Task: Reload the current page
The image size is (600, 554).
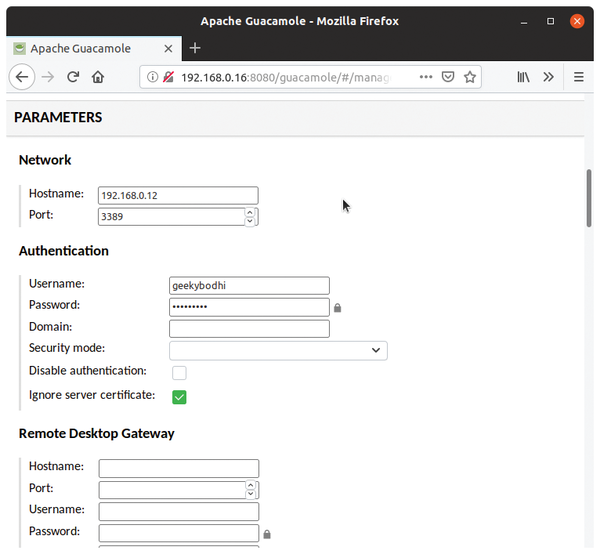Action: (x=73, y=77)
